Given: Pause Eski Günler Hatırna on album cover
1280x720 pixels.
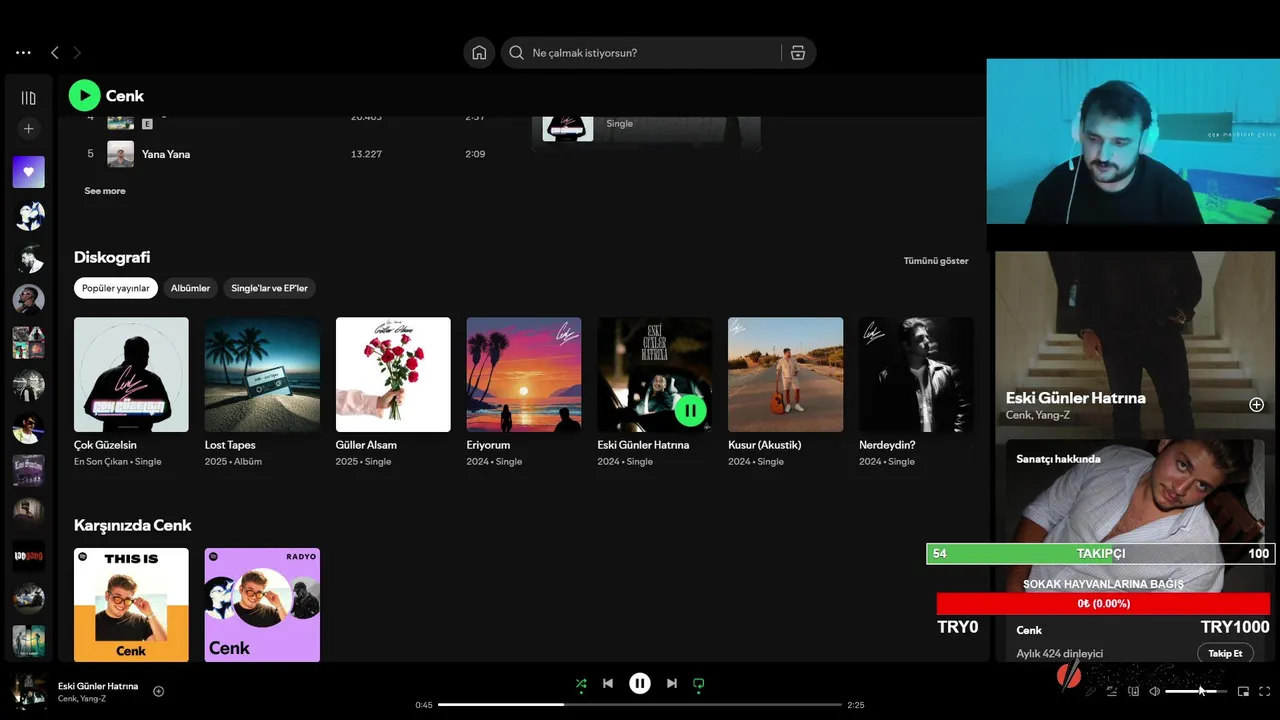Looking at the screenshot, I should click(690, 410).
